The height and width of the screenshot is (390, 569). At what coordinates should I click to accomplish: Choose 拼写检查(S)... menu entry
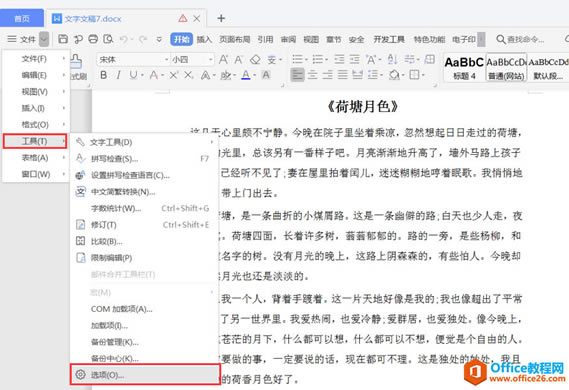144,159
